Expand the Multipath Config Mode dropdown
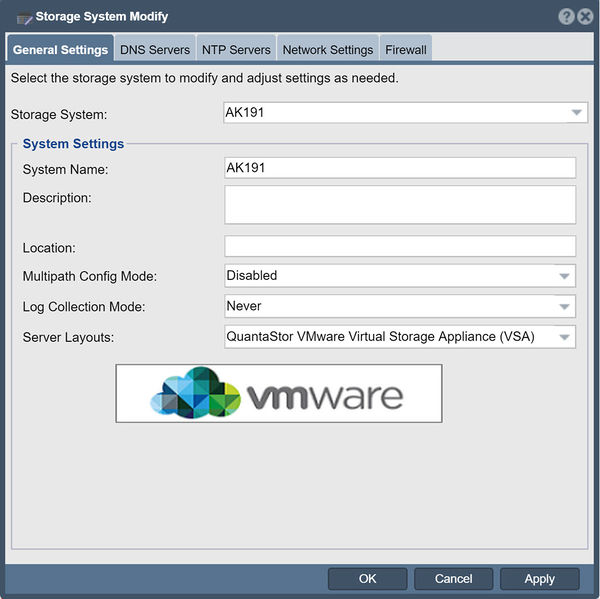Viewport: 600px width, 599px height. 400,276
